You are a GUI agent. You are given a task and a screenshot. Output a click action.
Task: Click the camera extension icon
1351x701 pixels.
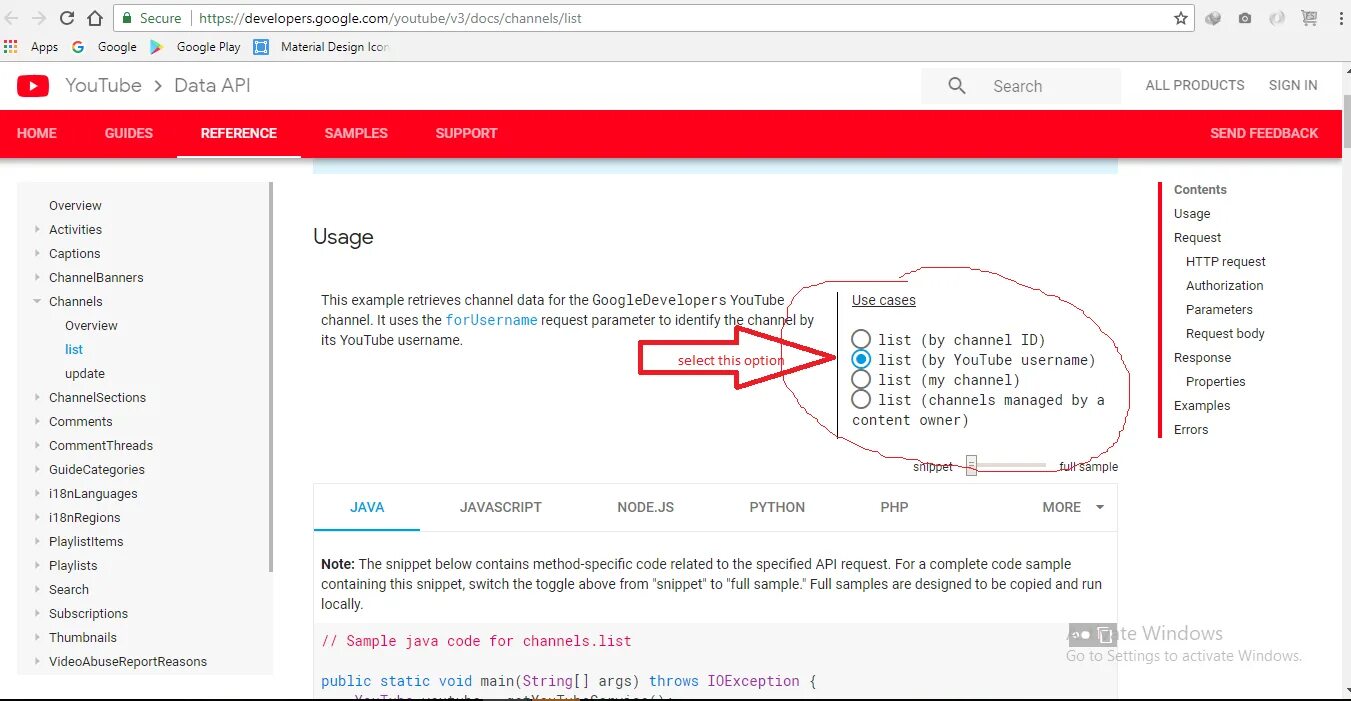1245,18
